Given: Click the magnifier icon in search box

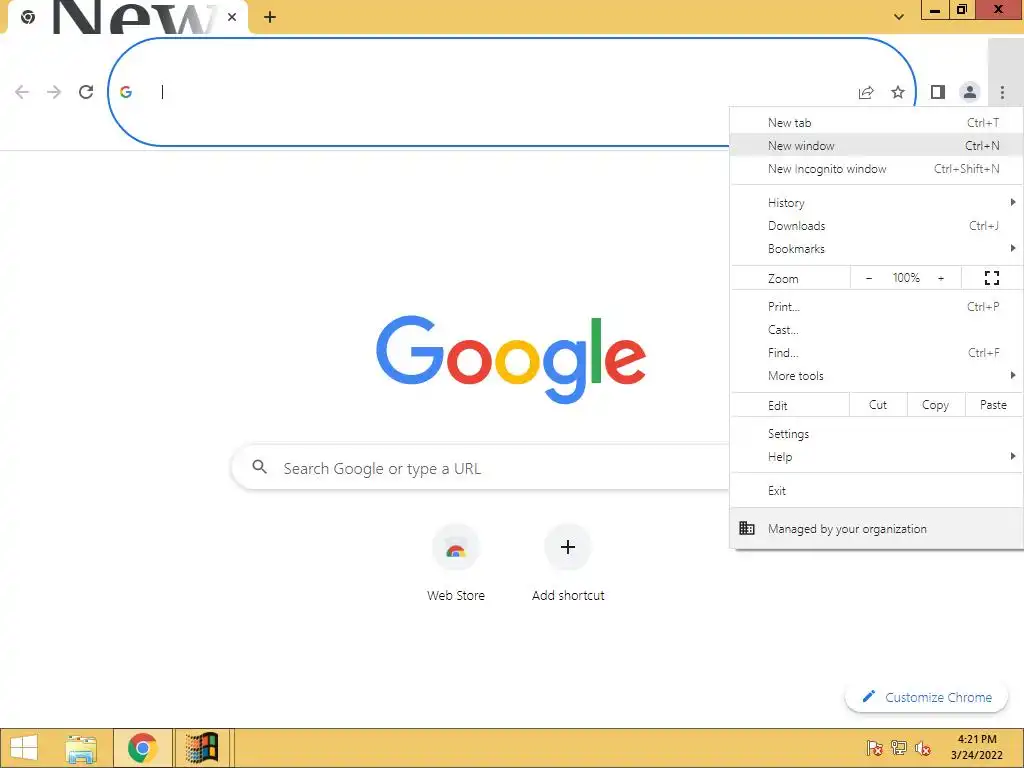Looking at the screenshot, I should [259, 467].
